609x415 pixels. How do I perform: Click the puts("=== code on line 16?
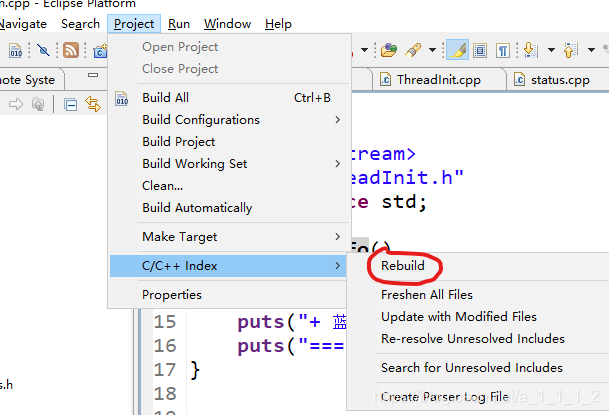[x=291, y=346]
